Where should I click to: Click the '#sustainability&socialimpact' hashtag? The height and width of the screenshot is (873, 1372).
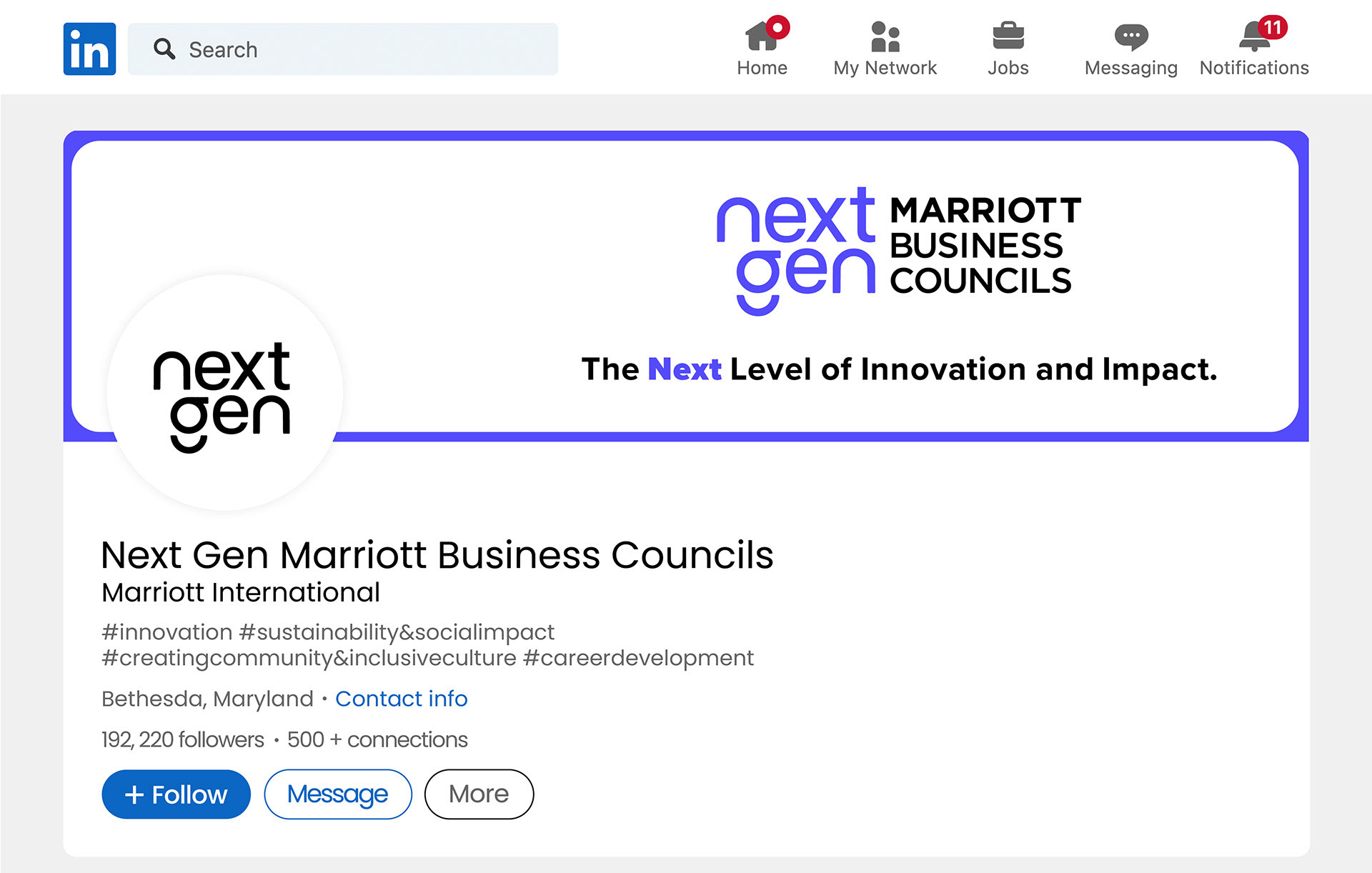[397, 632]
